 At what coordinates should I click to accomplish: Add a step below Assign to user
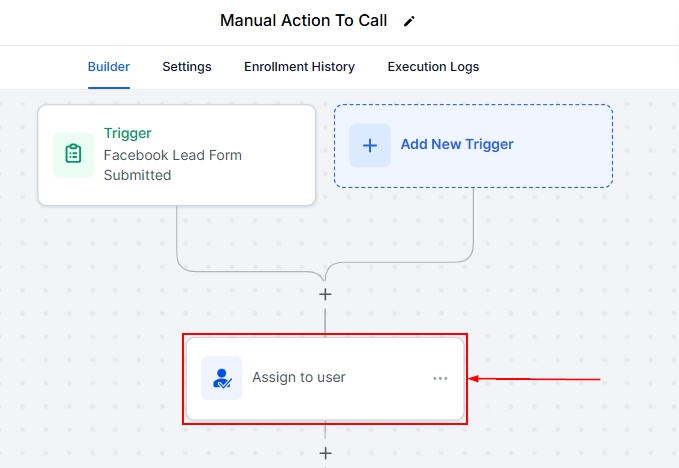click(325, 453)
